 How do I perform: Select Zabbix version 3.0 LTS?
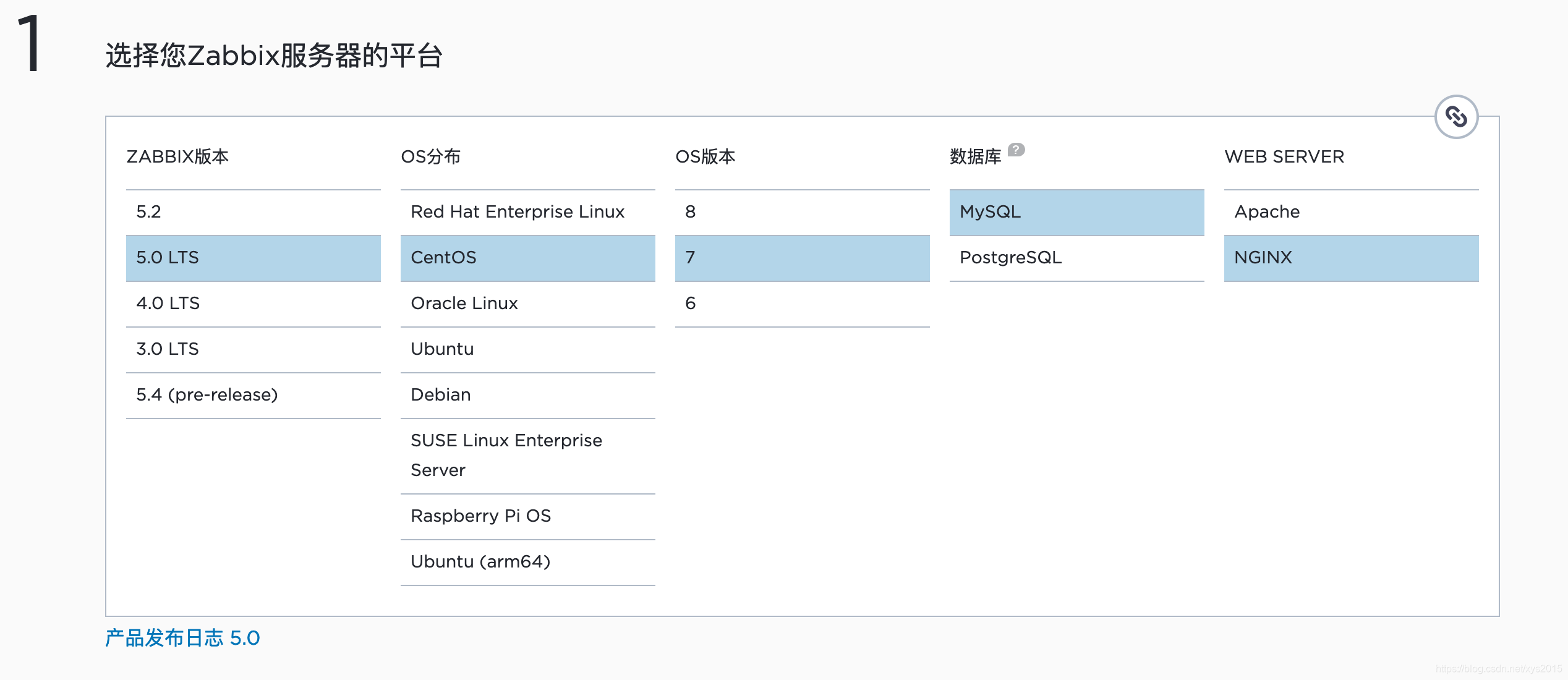pyautogui.click(x=254, y=349)
